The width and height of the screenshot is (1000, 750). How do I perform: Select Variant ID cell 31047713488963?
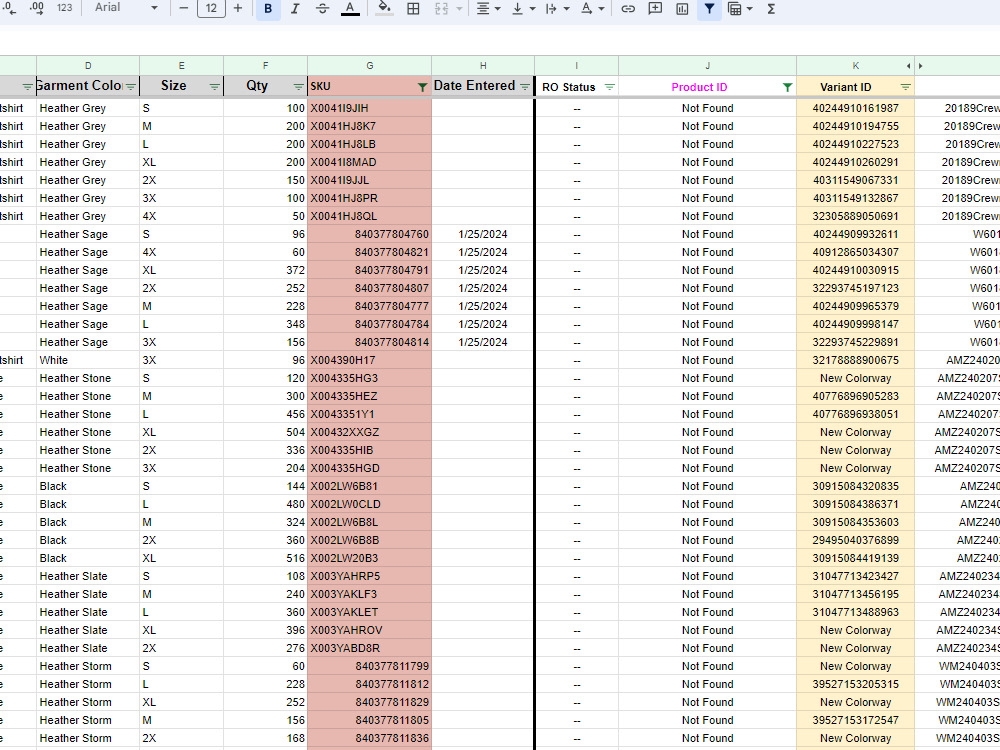[855, 612]
